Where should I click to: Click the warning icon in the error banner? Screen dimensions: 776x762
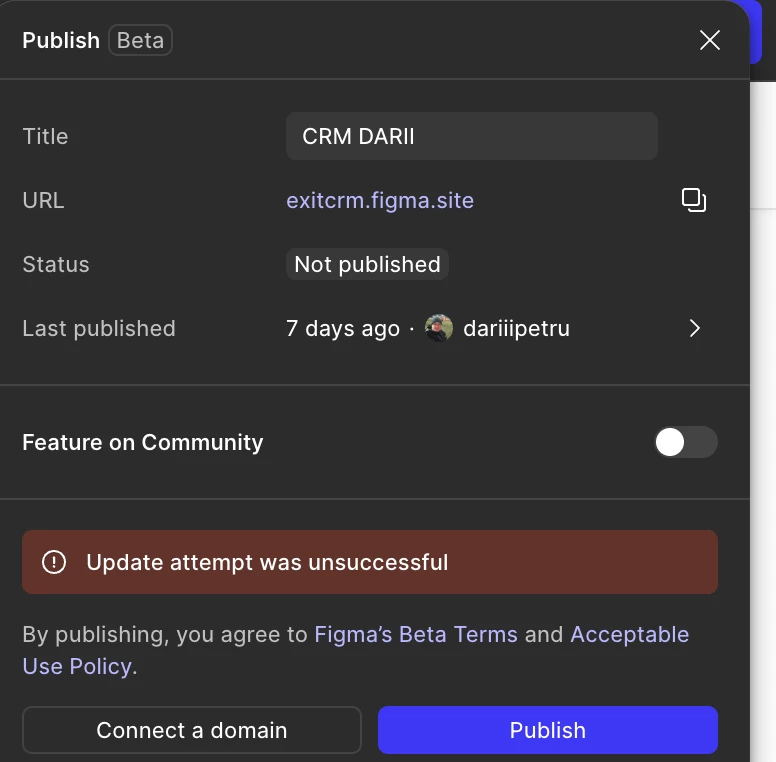(54, 562)
